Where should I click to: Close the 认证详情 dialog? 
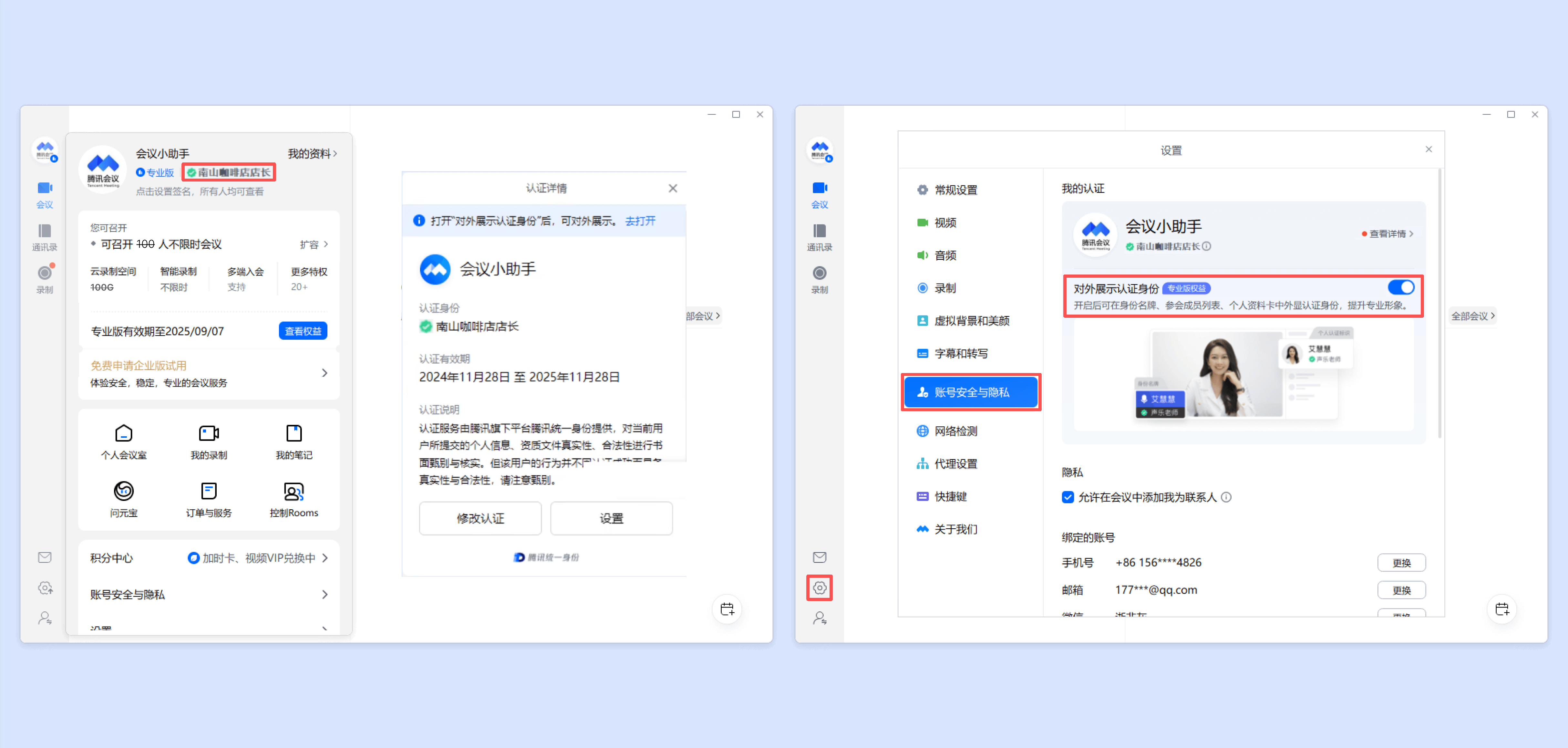(673, 188)
